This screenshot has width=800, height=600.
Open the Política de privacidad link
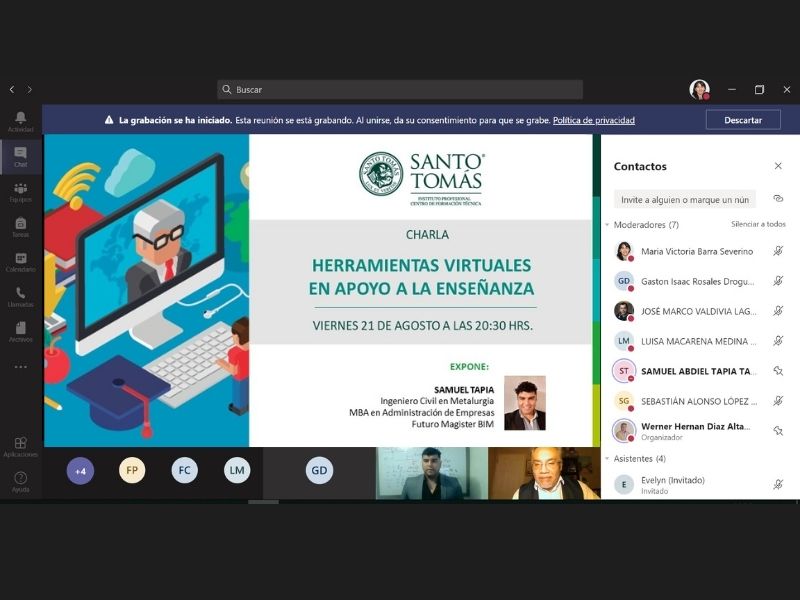click(x=594, y=120)
